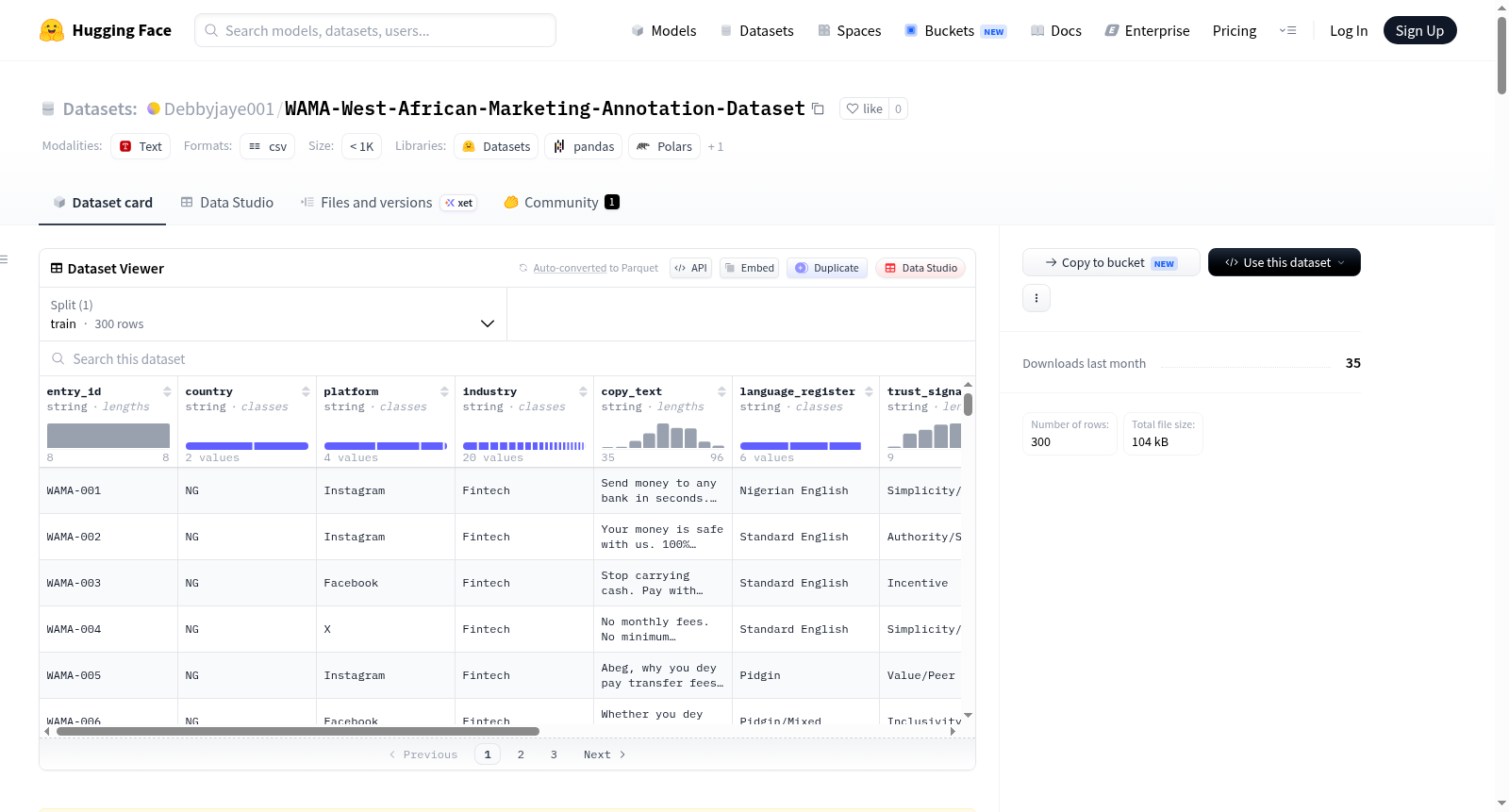Click the like count number
This screenshot has height=812, width=1509.
[899, 109]
